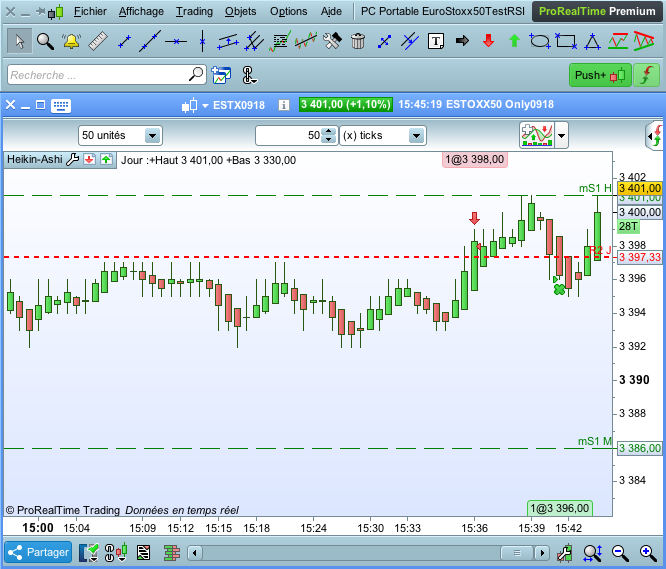Select the Andrews pitchfork tool
The image size is (666, 569).
[x=254, y=41]
